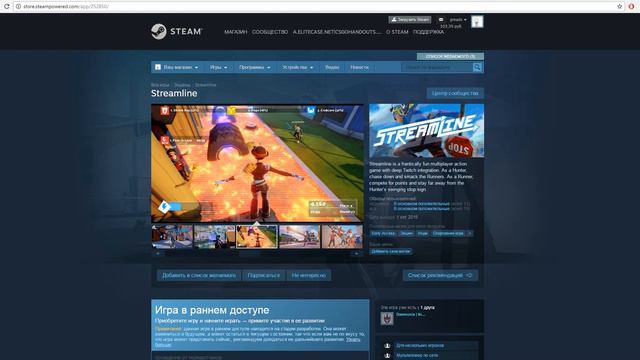The image size is (640, 360).
Task: Click the friend name link
Action: pyautogui.click(x=410, y=315)
